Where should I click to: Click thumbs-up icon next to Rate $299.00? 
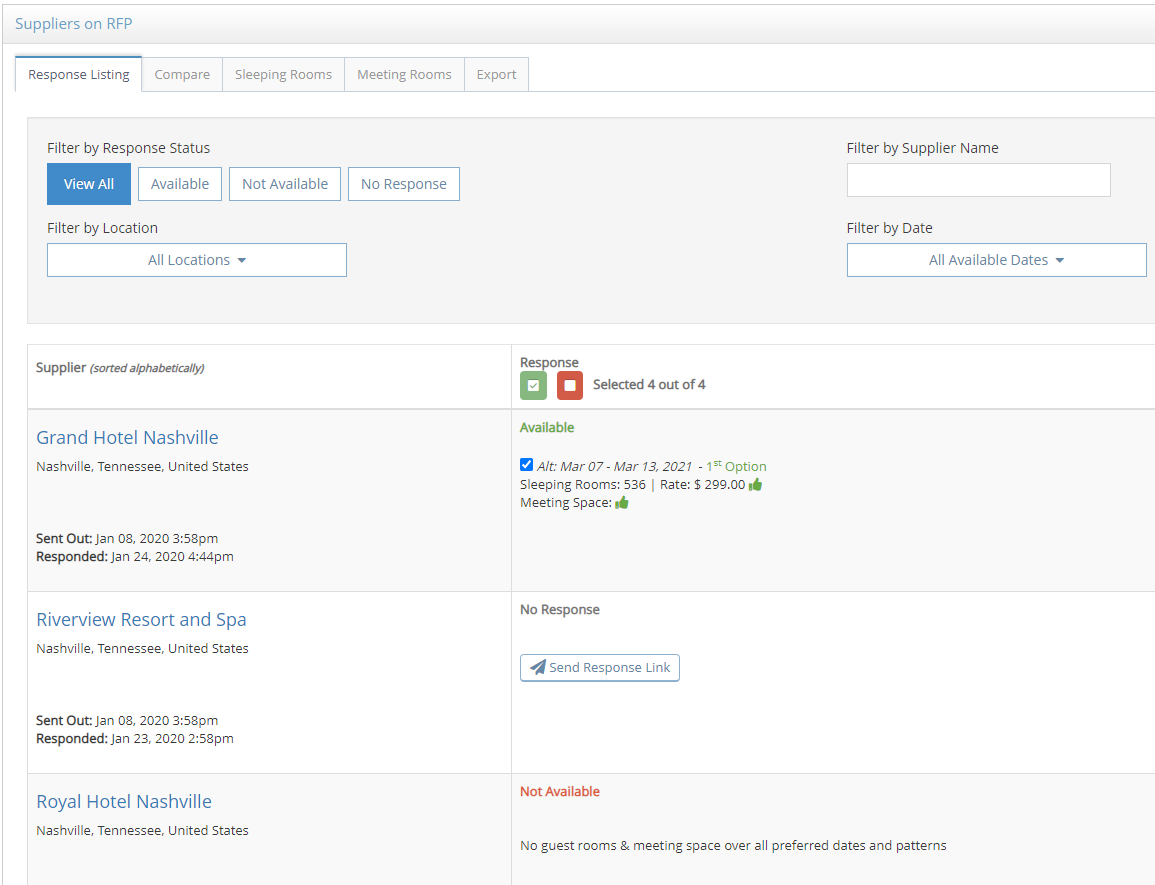(755, 485)
